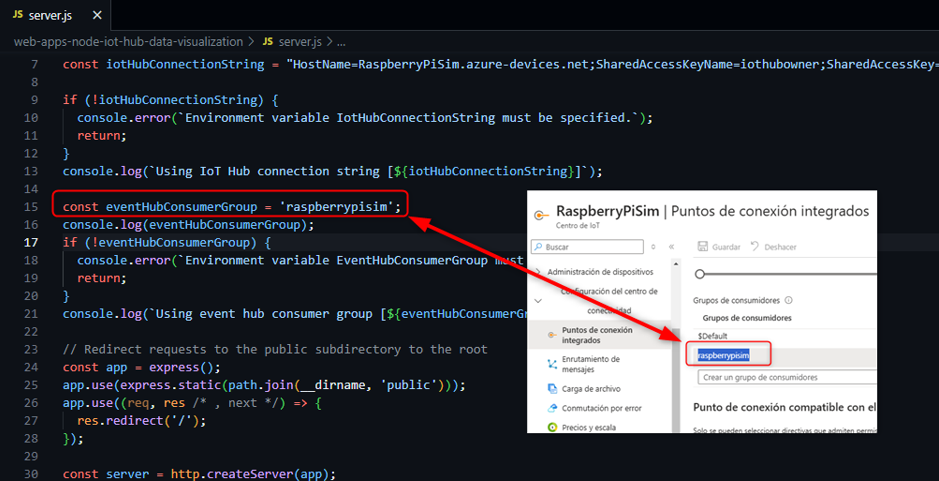Click the Conmutación por error icon
This screenshot has height=481, width=939.
(553, 407)
